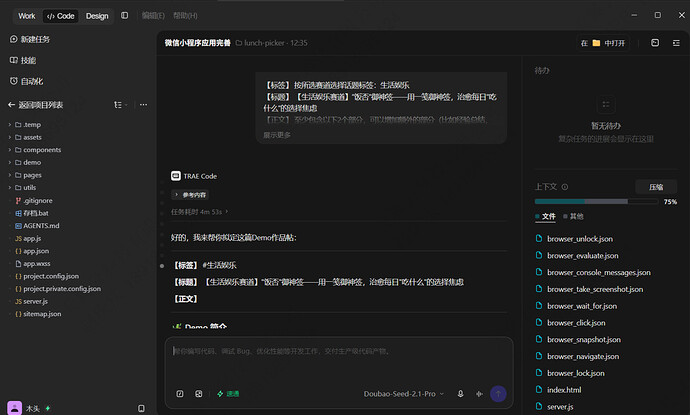
Task: Open the 帮助(H) menu
Action: coord(185,15)
